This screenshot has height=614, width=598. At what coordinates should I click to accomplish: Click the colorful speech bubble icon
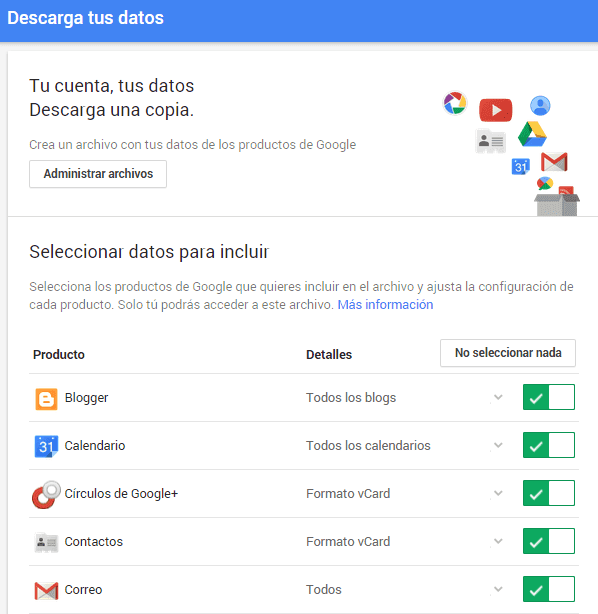point(545,183)
